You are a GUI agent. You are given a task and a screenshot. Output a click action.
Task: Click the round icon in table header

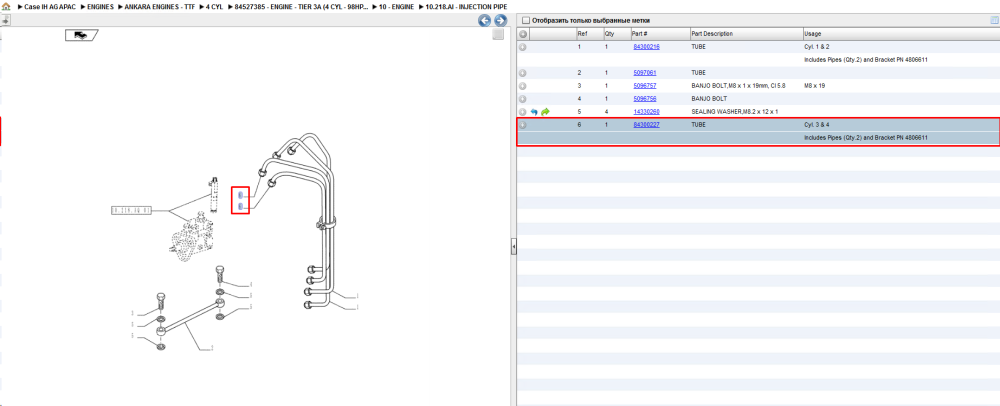tap(522, 34)
